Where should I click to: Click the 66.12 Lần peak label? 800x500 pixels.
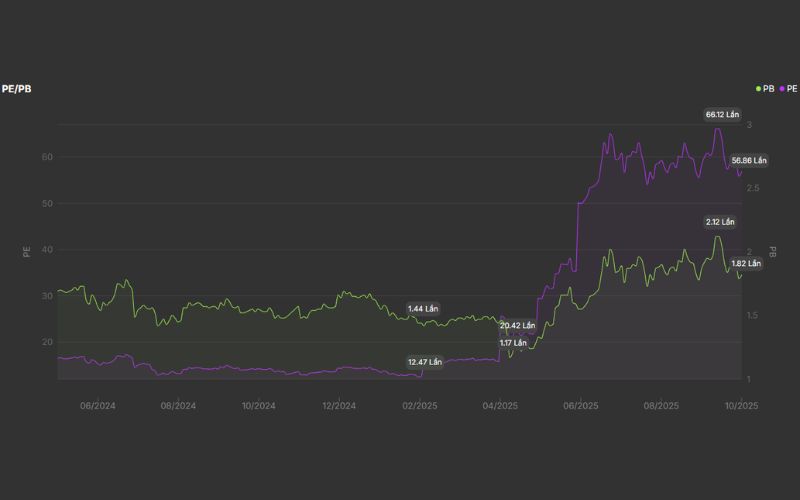click(721, 115)
